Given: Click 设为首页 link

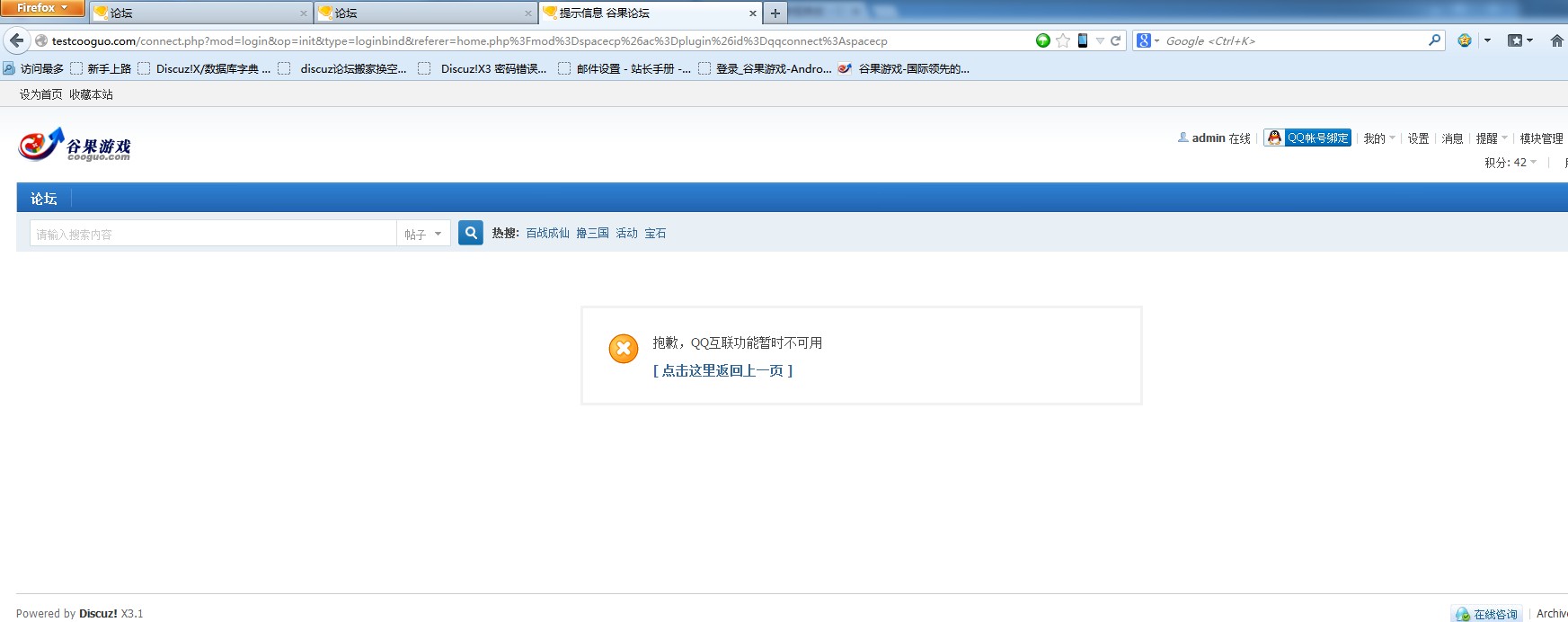Looking at the screenshot, I should point(41,94).
